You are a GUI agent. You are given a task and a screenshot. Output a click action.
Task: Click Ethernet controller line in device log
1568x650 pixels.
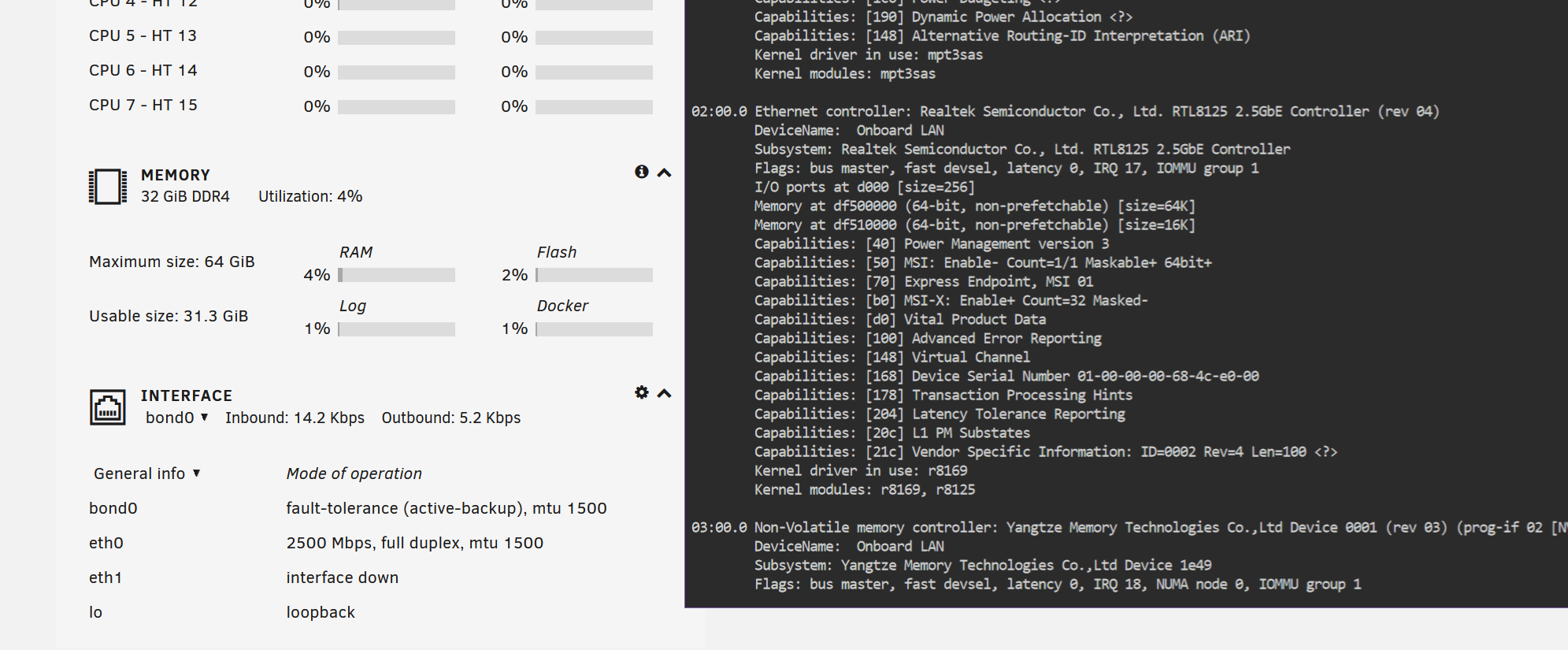pyautogui.click(x=1065, y=111)
